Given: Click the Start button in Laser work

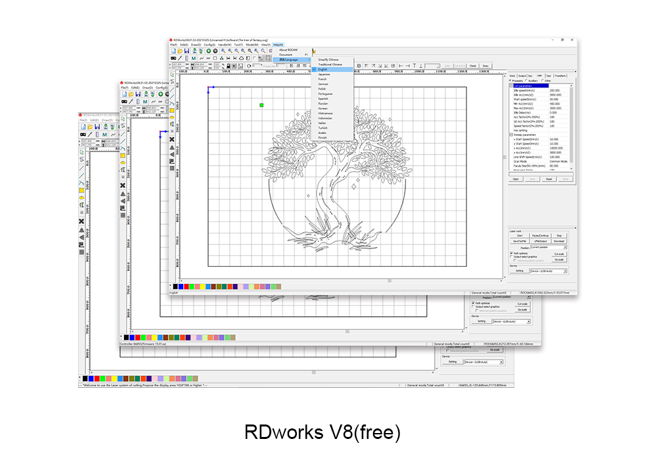Looking at the screenshot, I should 519,236.
